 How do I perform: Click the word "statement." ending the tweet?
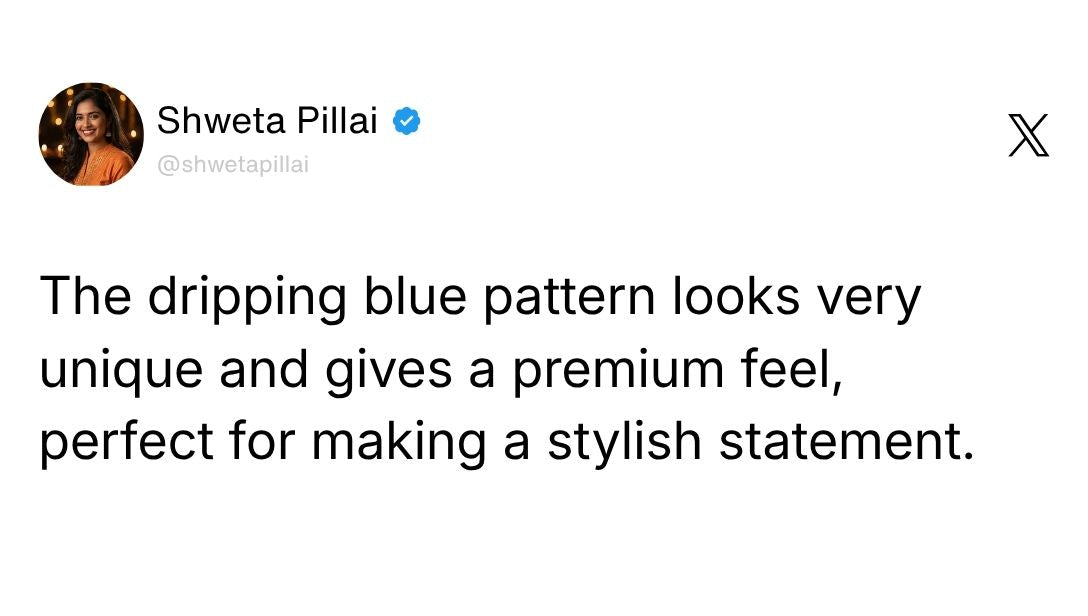(x=846, y=441)
